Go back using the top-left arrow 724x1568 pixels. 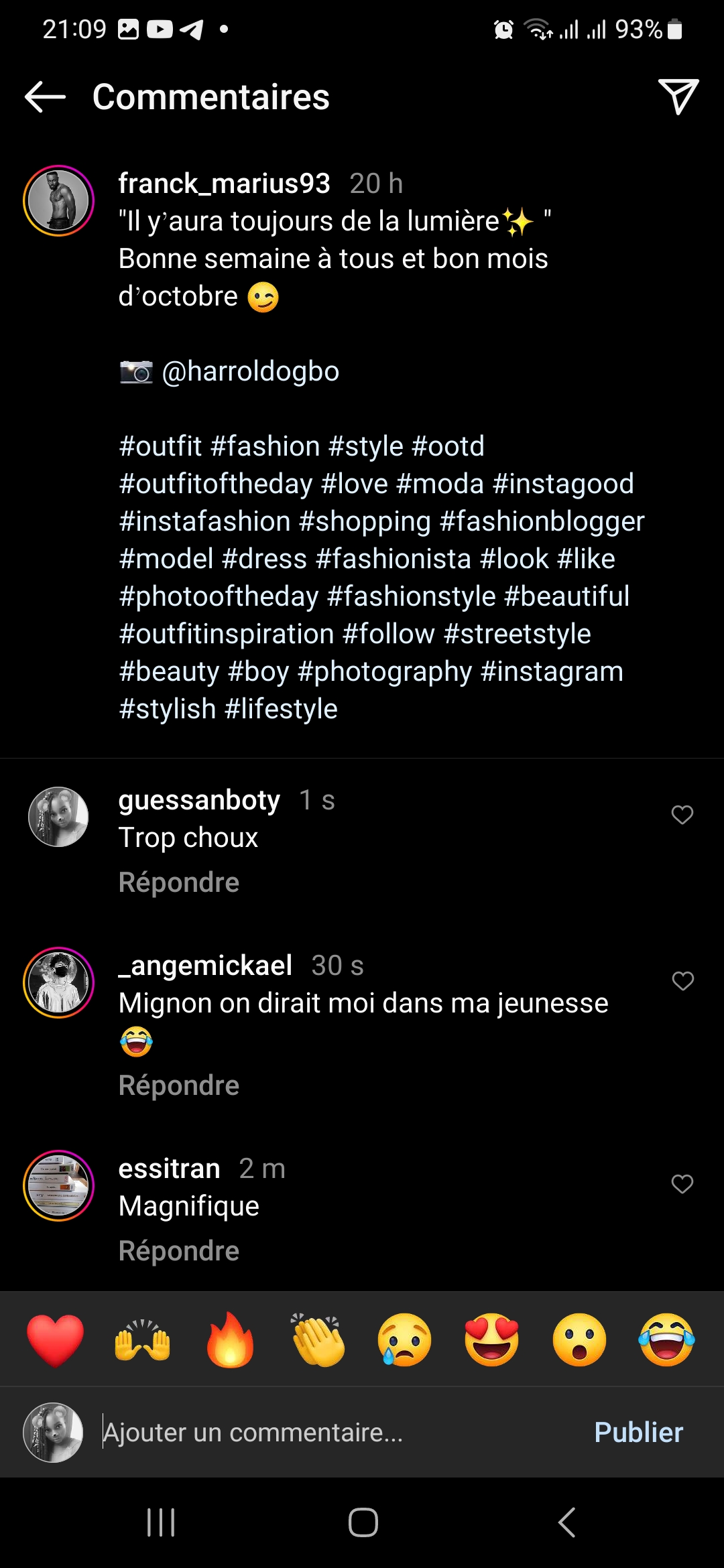click(45, 97)
